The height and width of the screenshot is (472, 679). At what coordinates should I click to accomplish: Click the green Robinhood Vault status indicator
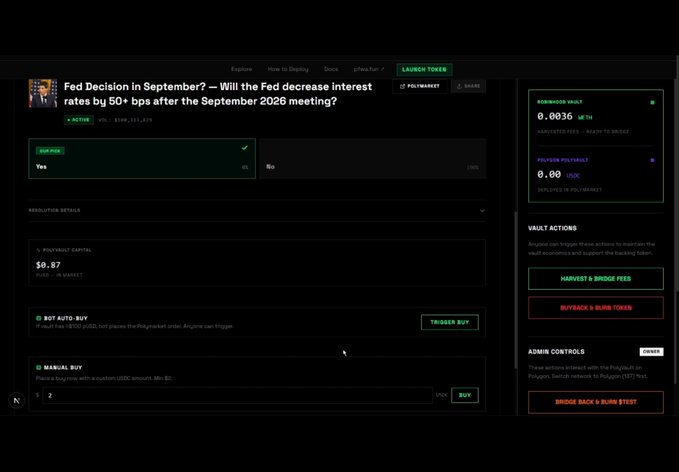pyautogui.click(x=652, y=103)
